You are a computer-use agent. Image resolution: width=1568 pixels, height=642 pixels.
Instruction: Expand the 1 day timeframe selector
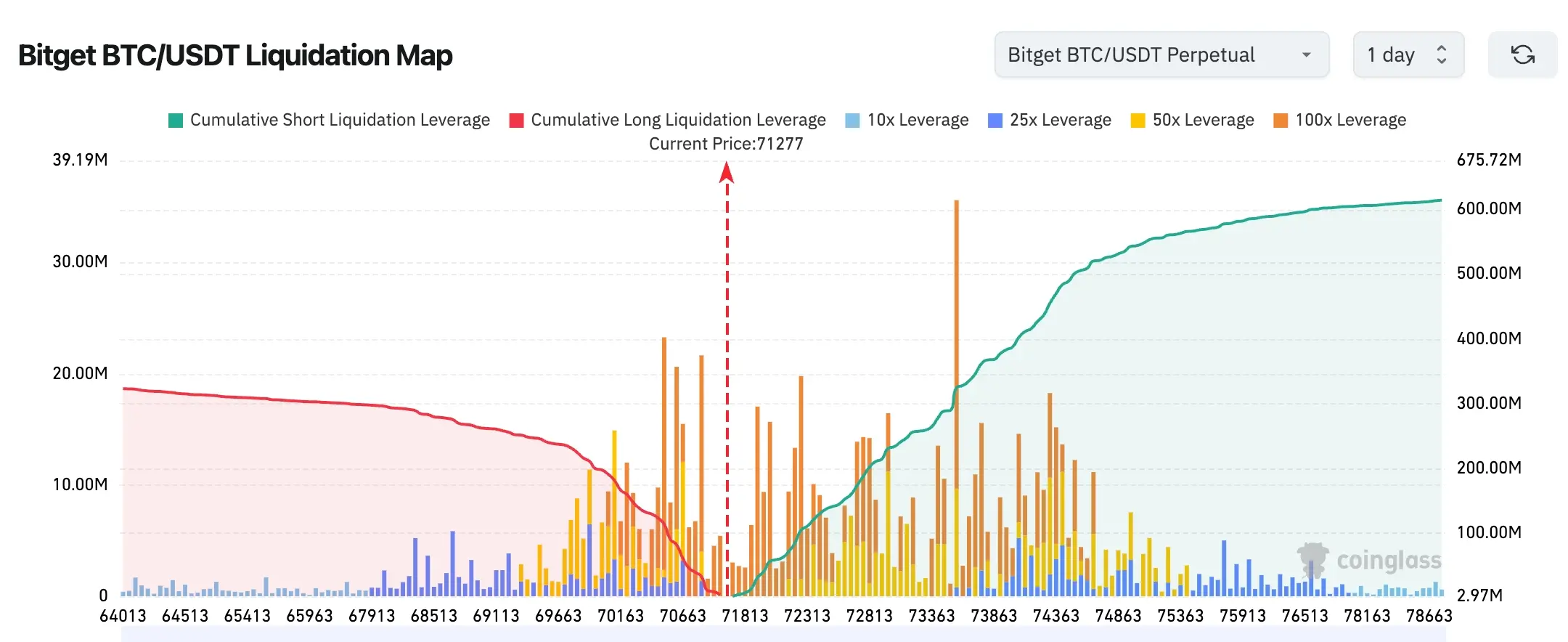click(x=1408, y=54)
